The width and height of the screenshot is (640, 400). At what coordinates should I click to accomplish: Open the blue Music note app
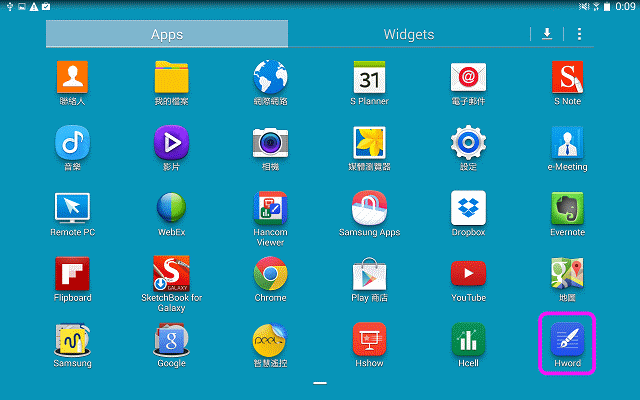[x=72, y=142]
